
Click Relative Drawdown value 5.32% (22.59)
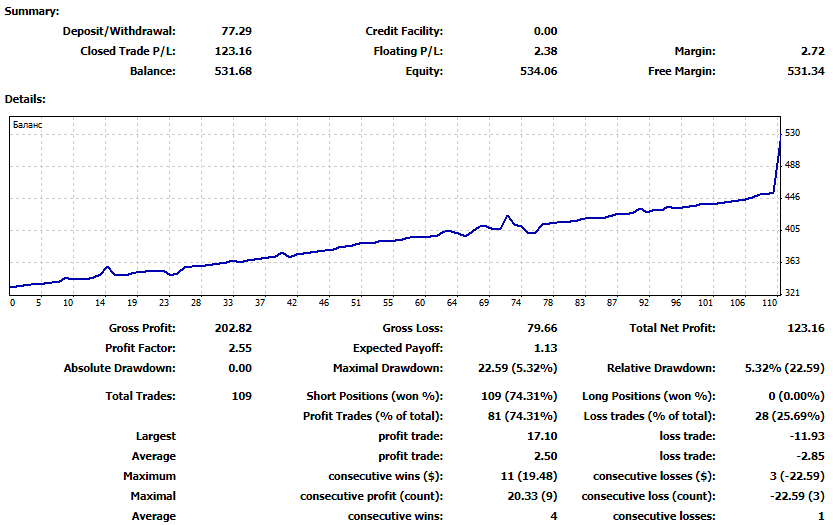[x=785, y=368]
